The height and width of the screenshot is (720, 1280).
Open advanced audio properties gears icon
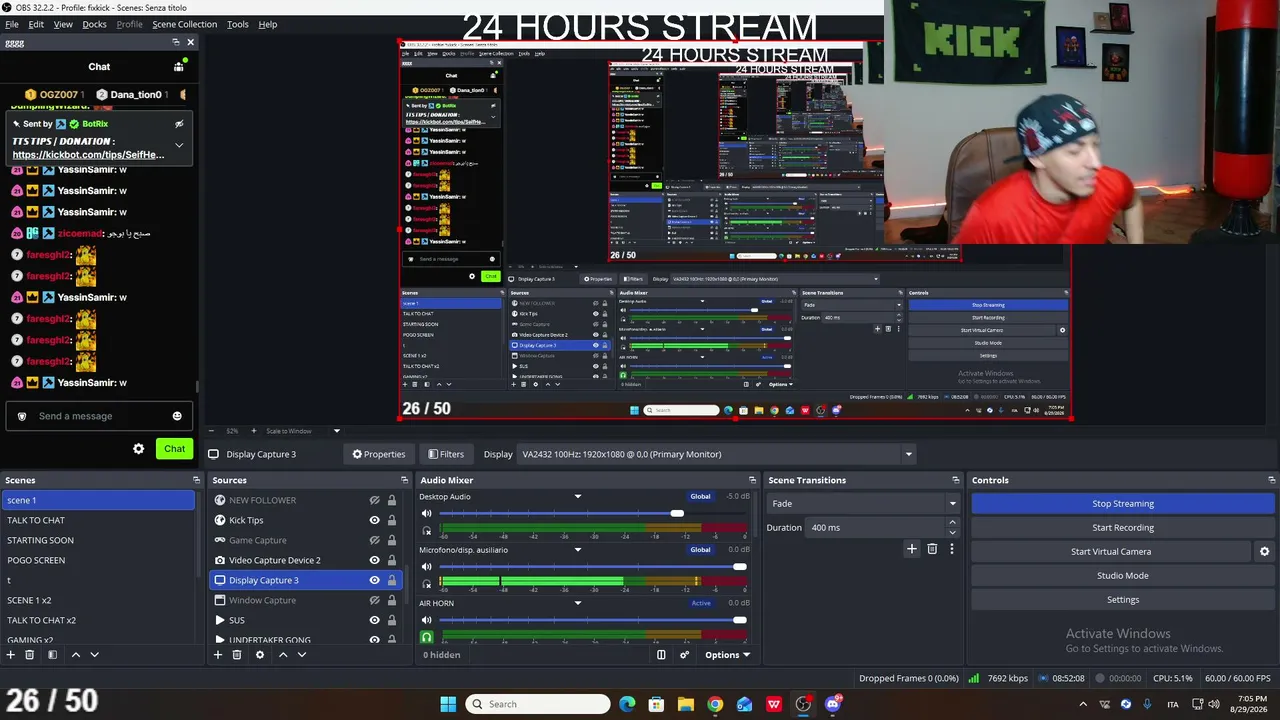point(684,655)
